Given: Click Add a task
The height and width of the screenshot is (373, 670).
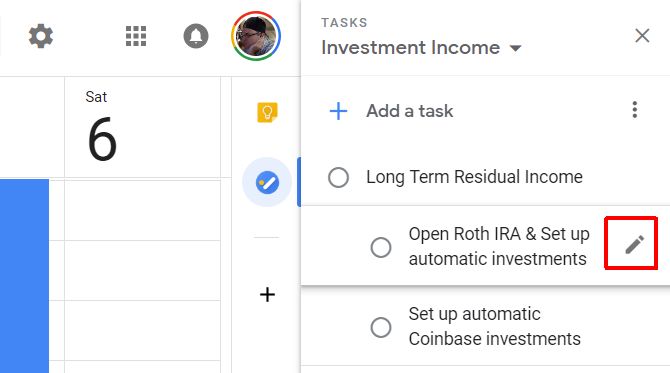Looking at the screenshot, I should click(x=409, y=111).
